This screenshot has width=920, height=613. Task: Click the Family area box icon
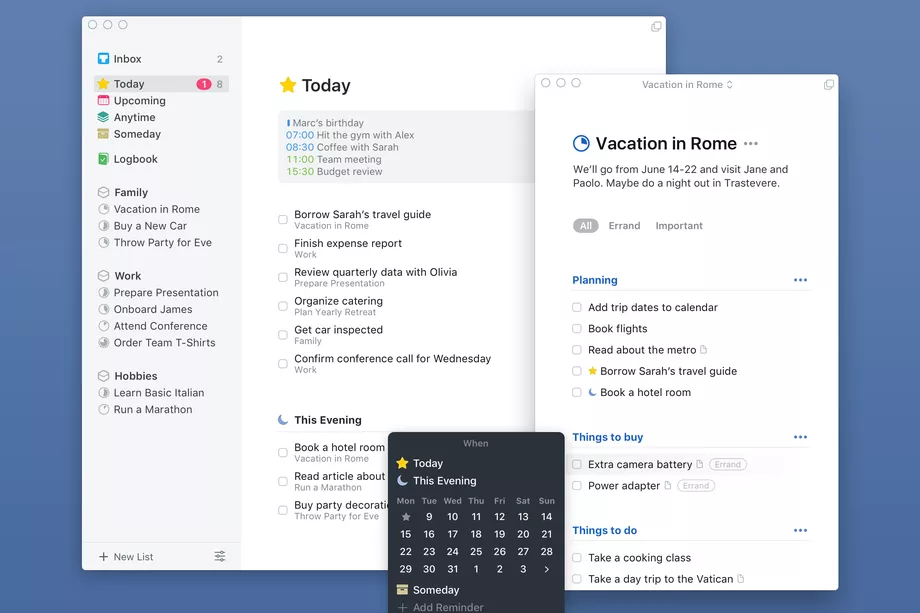click(104, 192)
